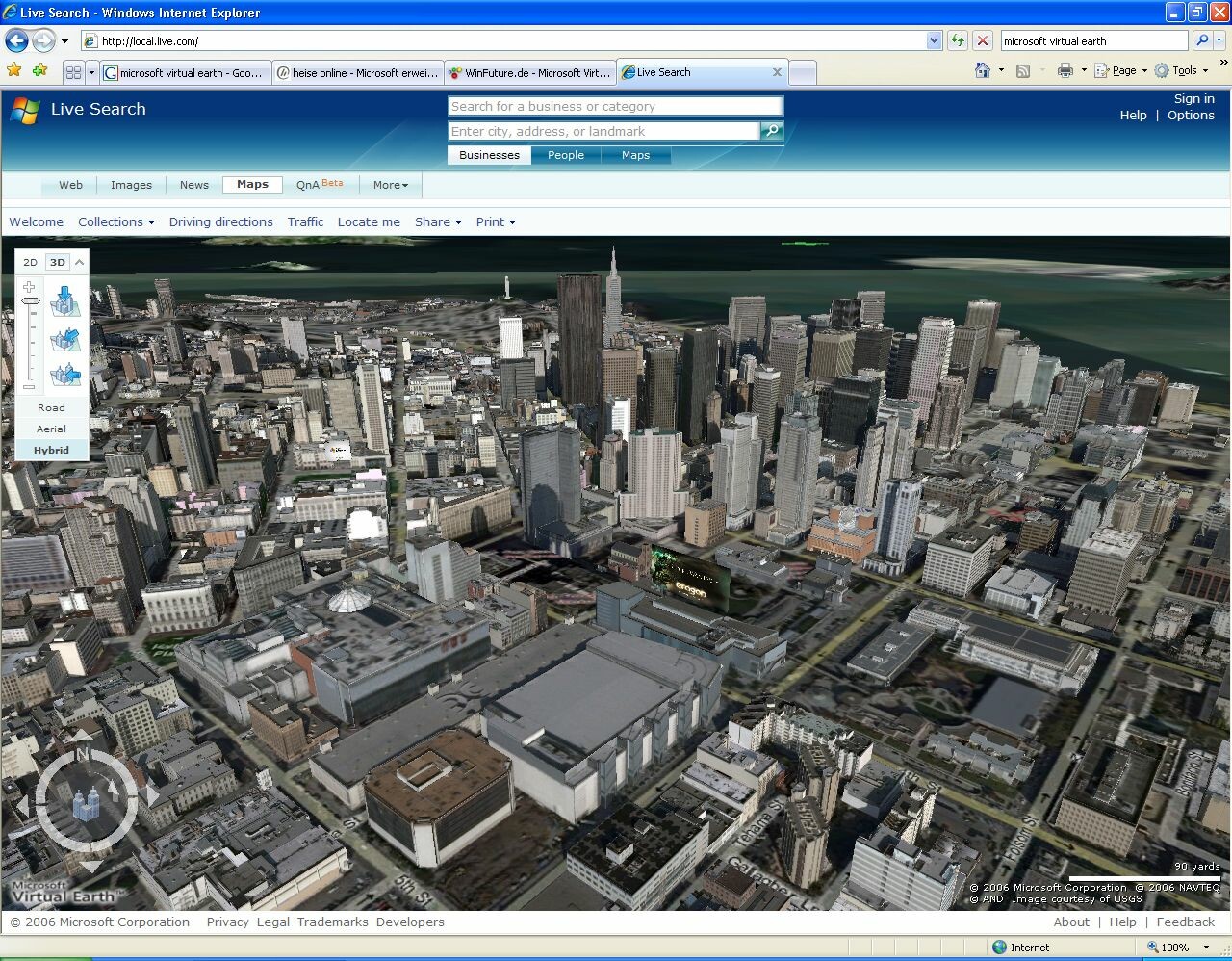
Task: Click the compass pan right arrow
Action: (x=153, y=798)
